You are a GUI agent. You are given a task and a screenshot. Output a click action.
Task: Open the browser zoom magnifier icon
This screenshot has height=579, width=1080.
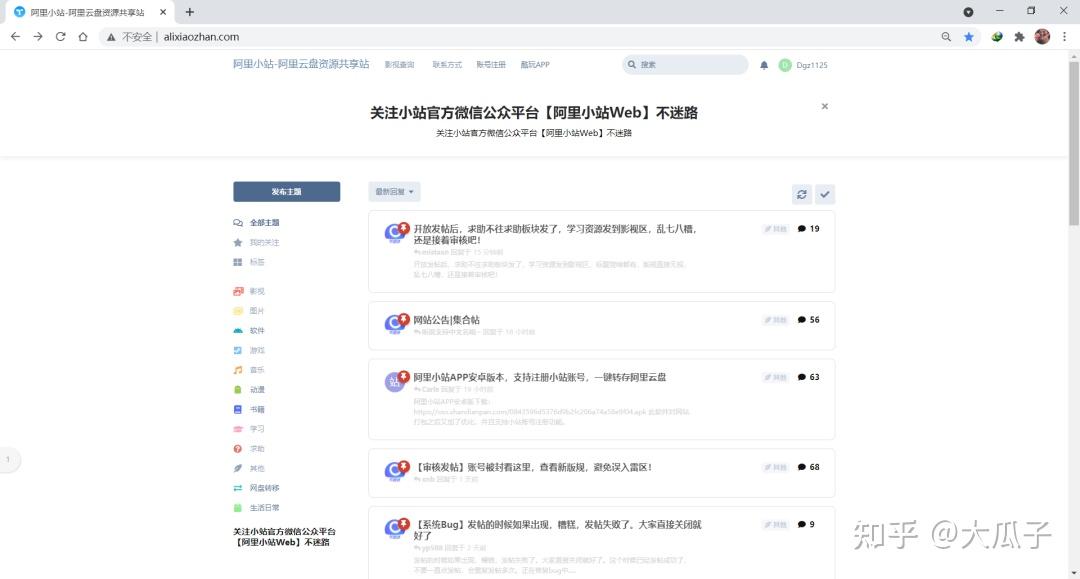pos(946,36)
